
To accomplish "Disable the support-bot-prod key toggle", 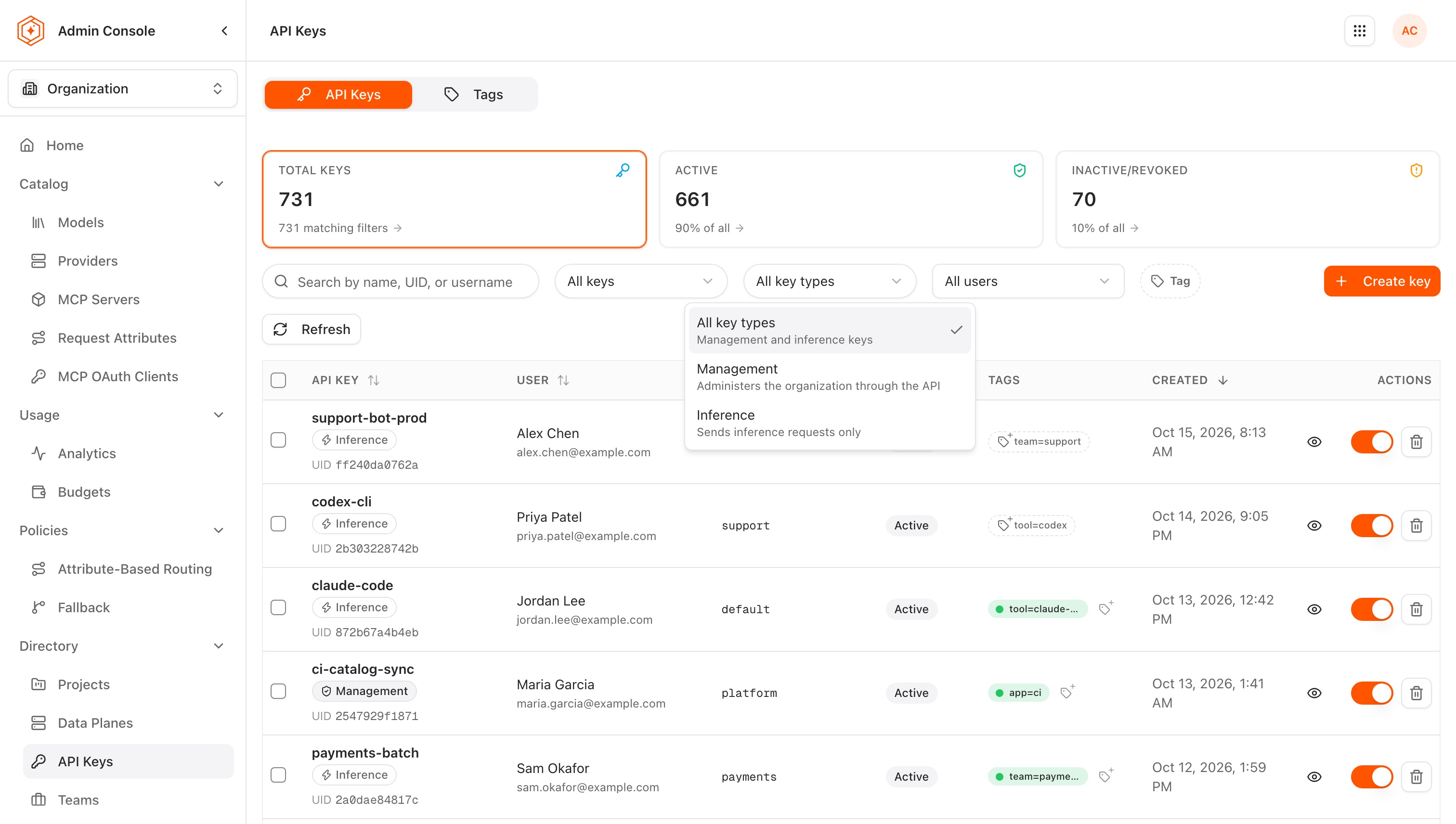I will (x=1372, y=441).
